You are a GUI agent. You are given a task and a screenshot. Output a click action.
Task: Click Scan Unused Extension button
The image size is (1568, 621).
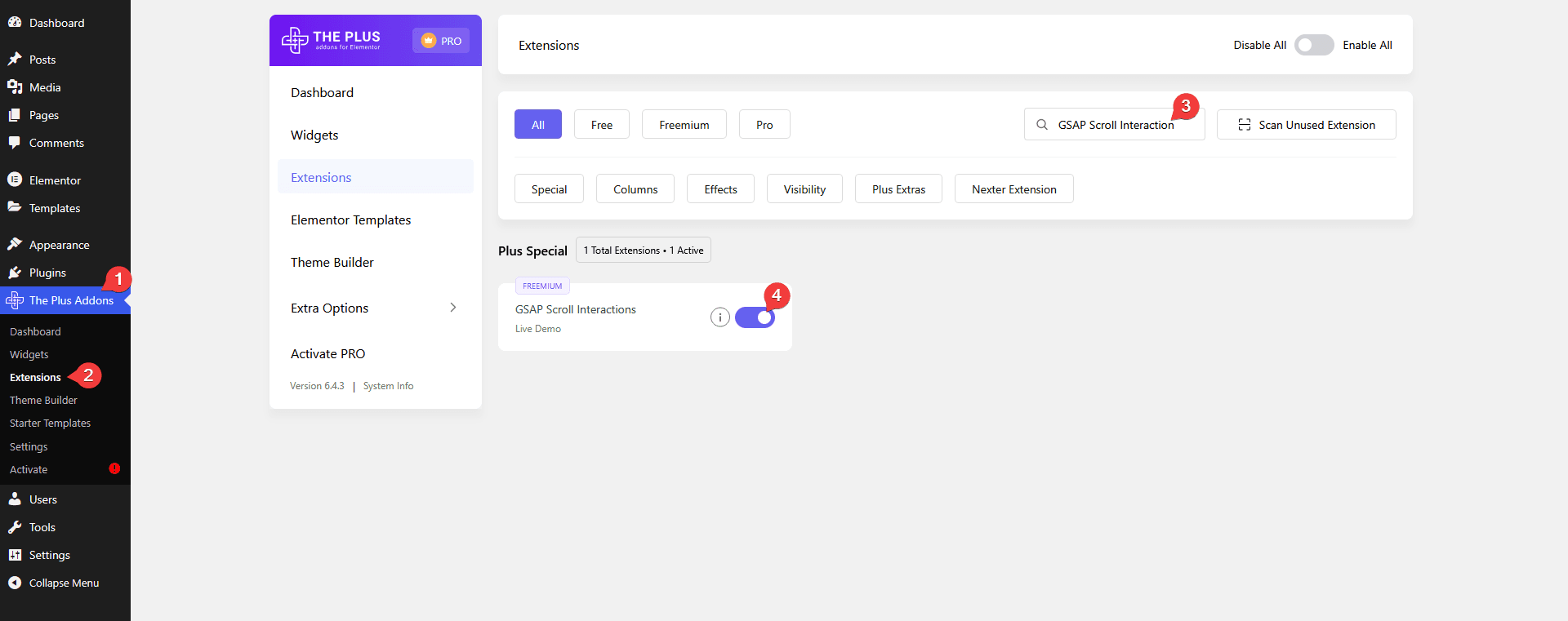pos(1307,125)
